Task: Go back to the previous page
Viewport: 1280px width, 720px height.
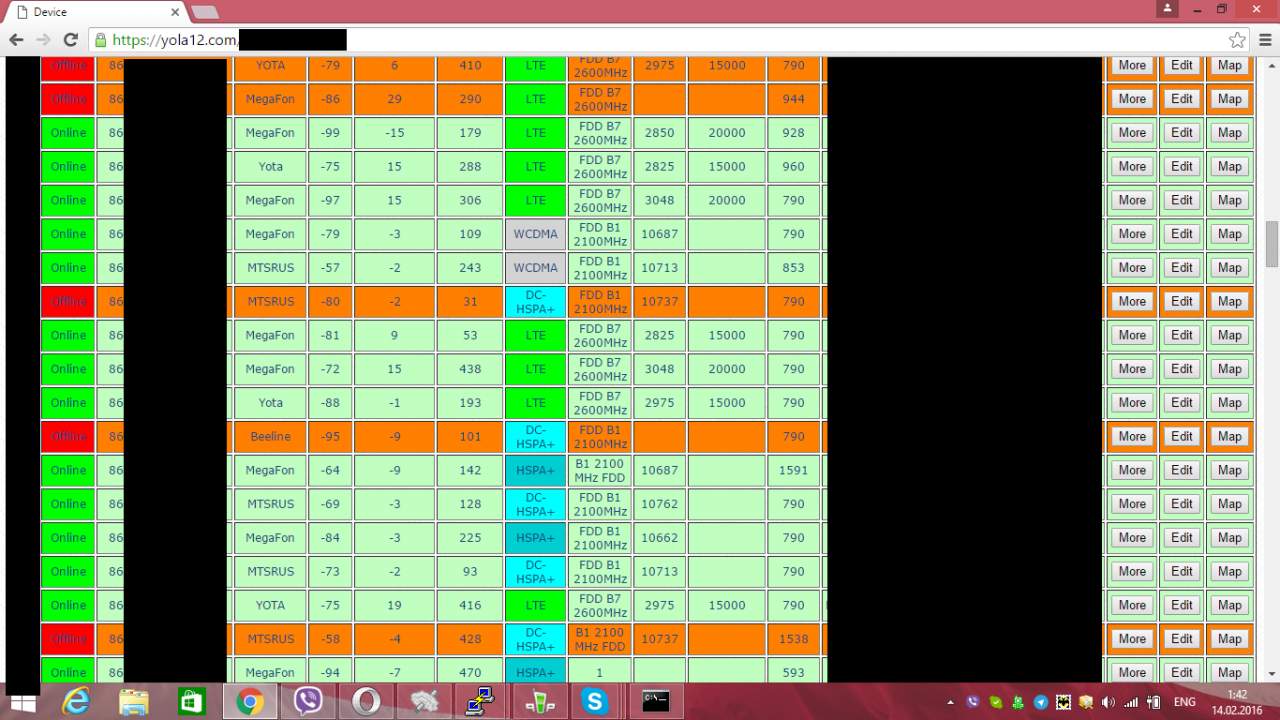Action: coord(16,40)
